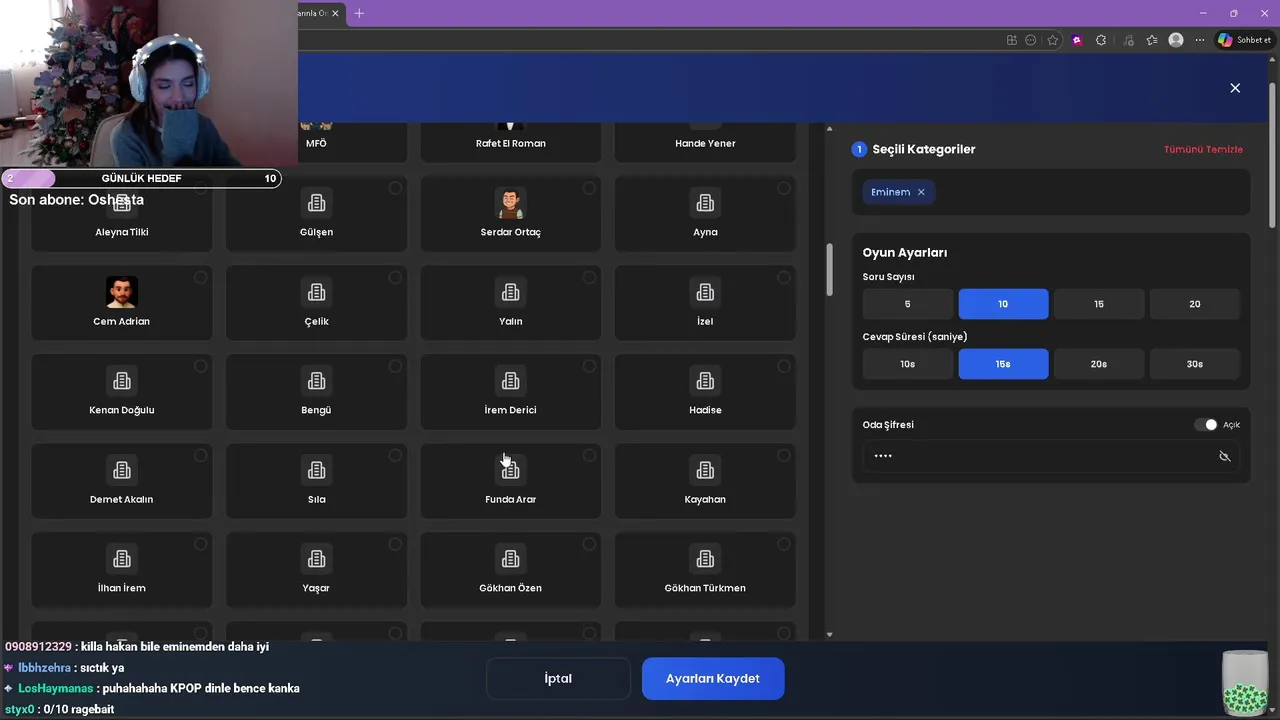
Task: Select the MFÖ category label
Action: tap(316, 143)
